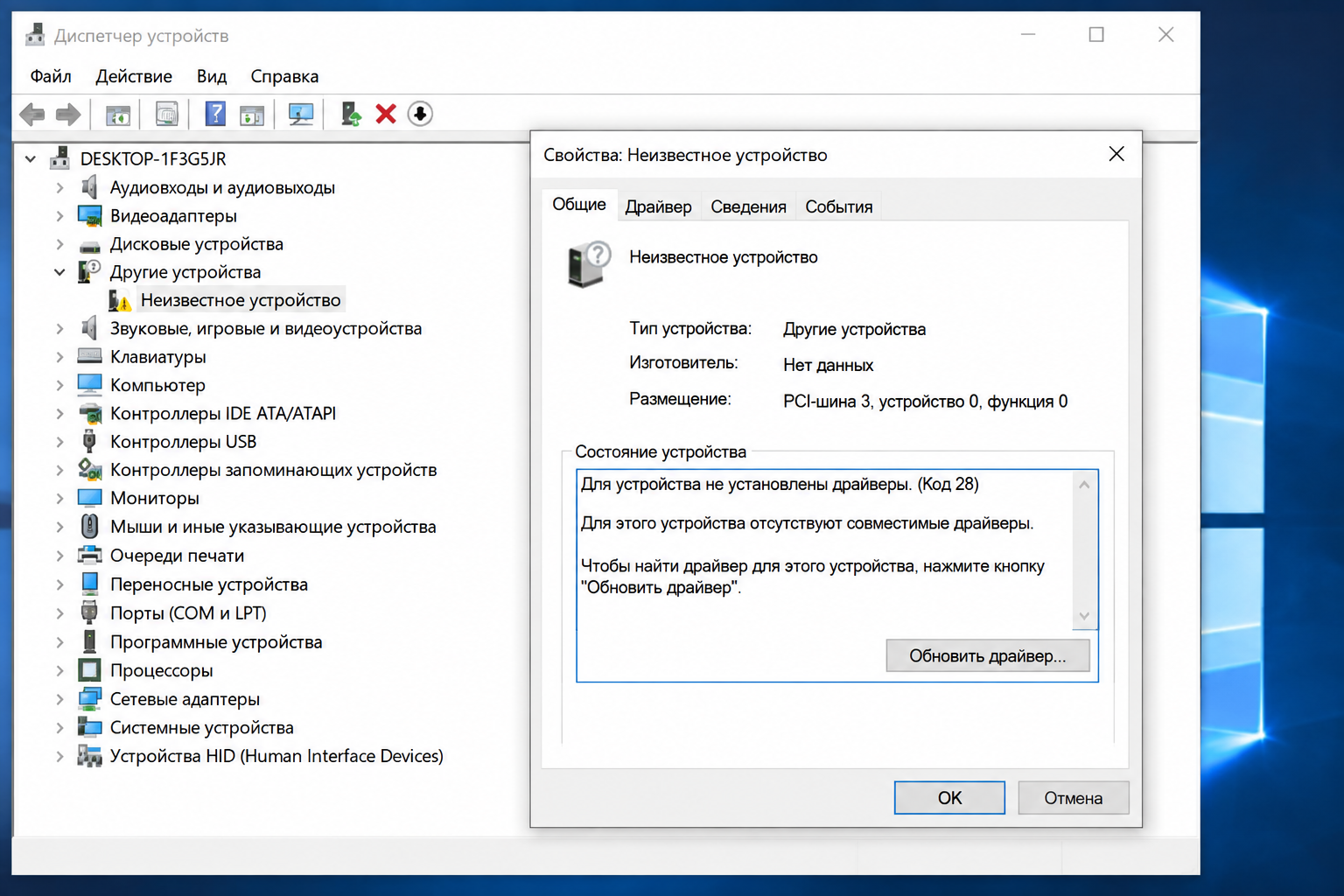Expand the Контроллеры запоминающих устройств category
Image resolution: width=1344 pixels, height=896 pixels.
(x=59, y=470)
